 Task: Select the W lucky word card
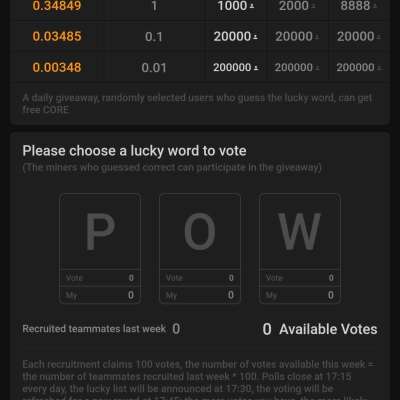[x=300, y=248]
